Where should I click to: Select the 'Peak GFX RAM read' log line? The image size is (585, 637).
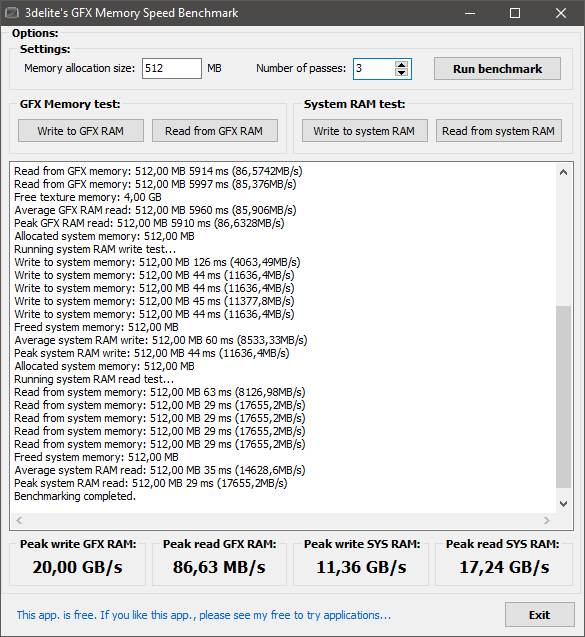point(149,223)
